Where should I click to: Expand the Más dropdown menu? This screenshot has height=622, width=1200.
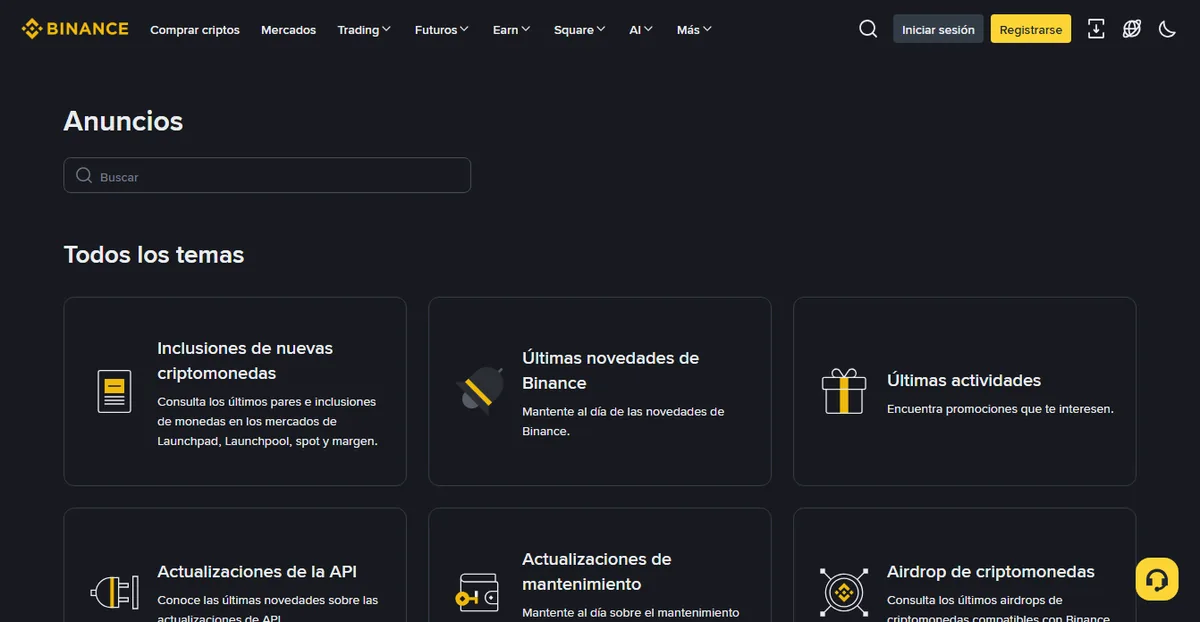694,30
